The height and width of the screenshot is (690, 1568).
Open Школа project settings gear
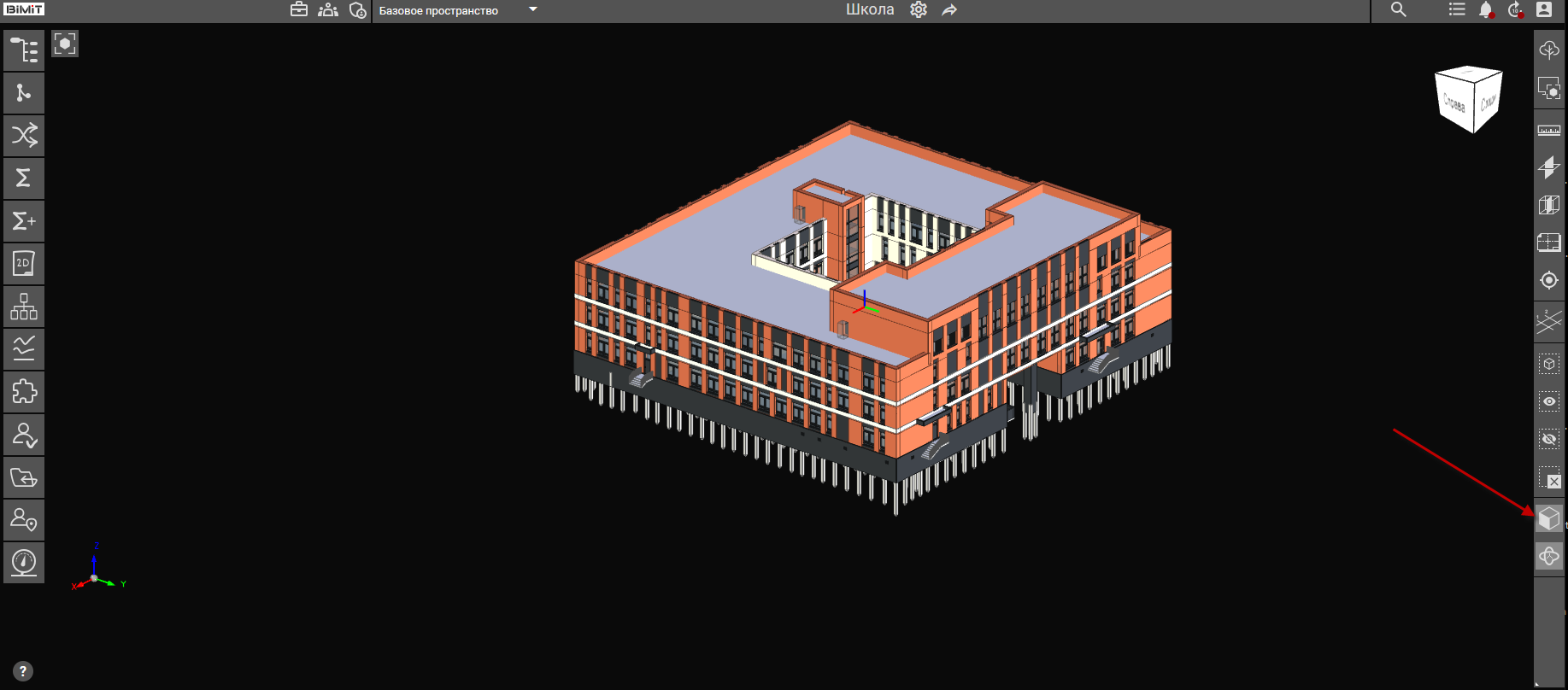[x=919, y=10]
